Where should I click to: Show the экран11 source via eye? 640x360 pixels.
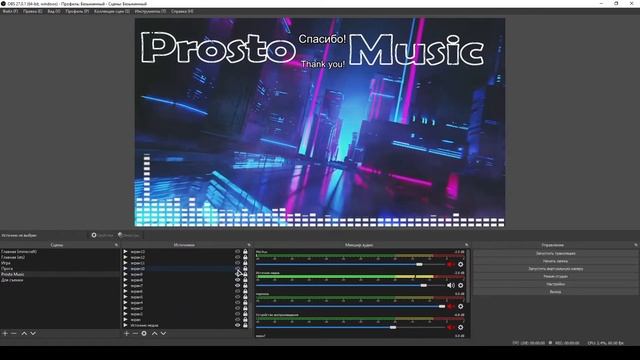coord(238,263)
